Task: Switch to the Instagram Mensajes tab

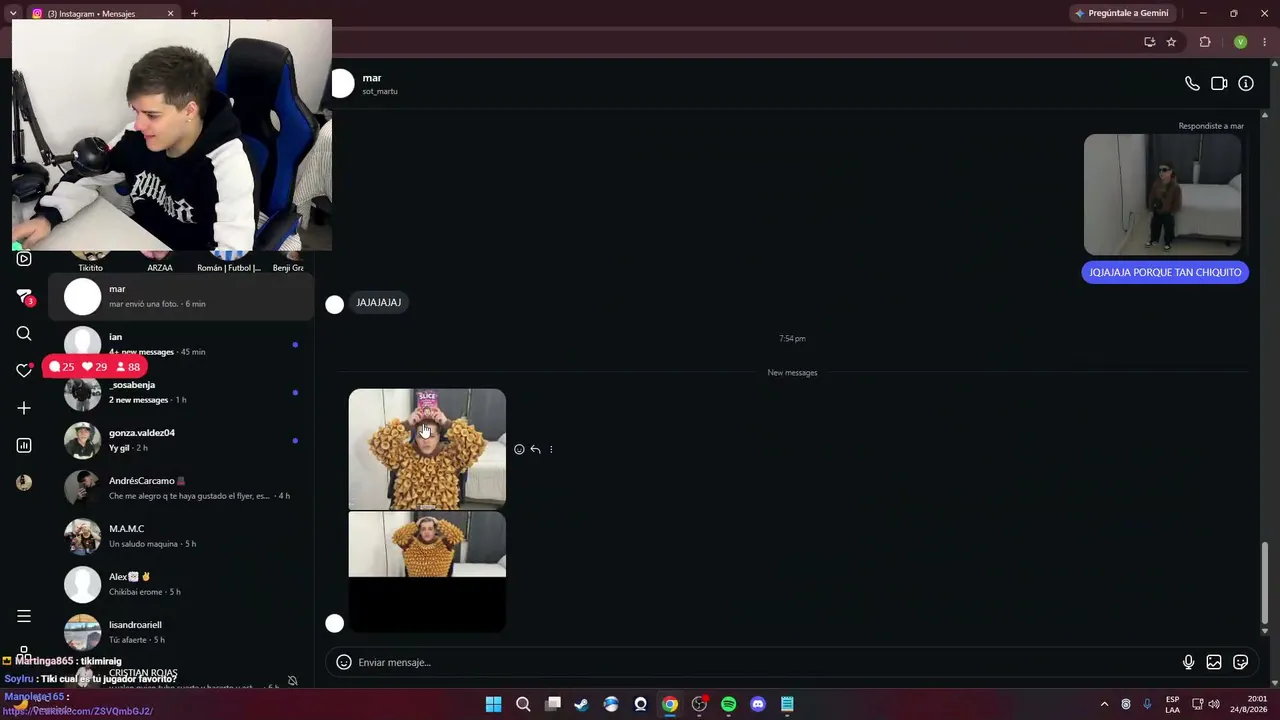Action: coord(103,14)
